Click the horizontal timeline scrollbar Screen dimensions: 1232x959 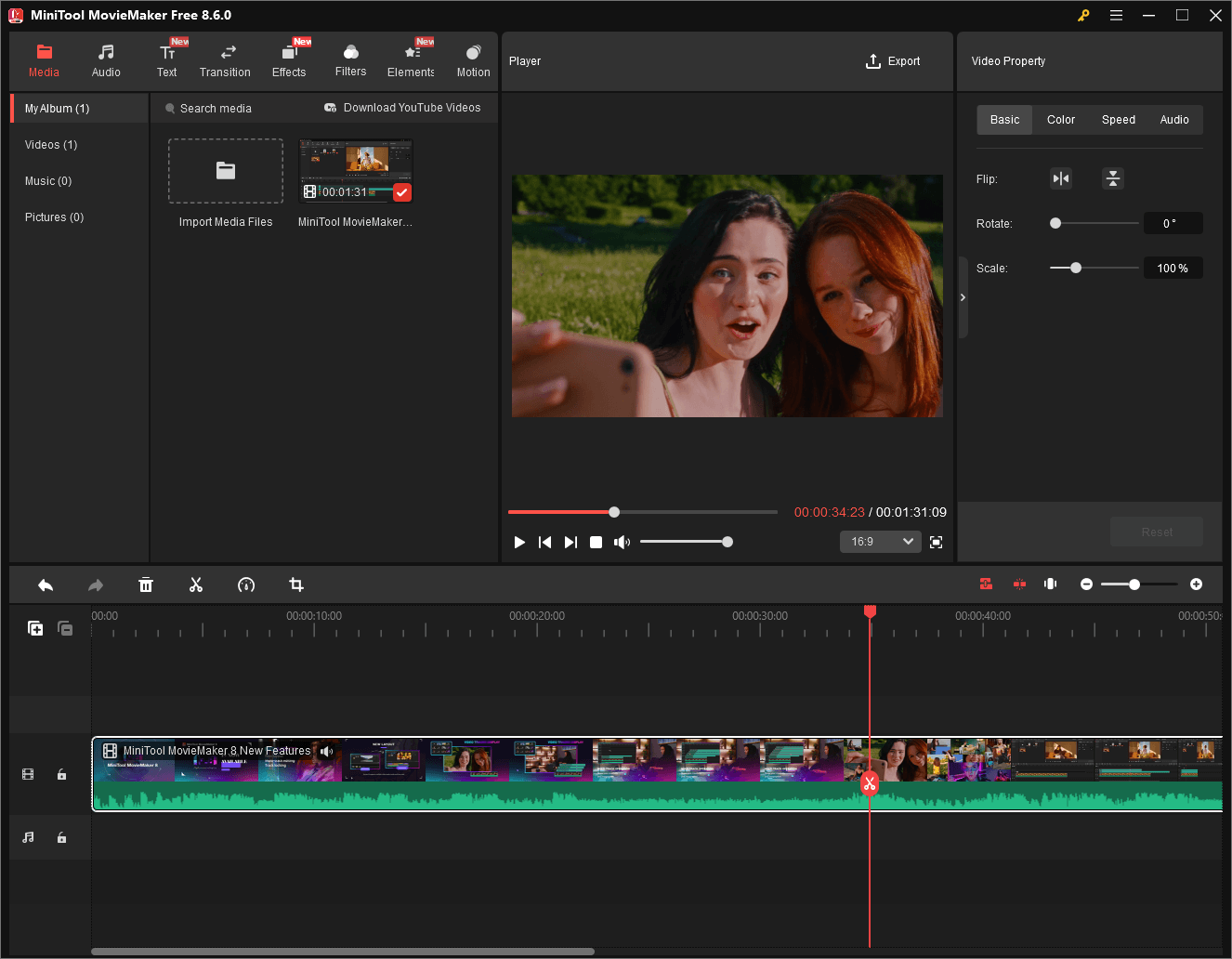342,952
